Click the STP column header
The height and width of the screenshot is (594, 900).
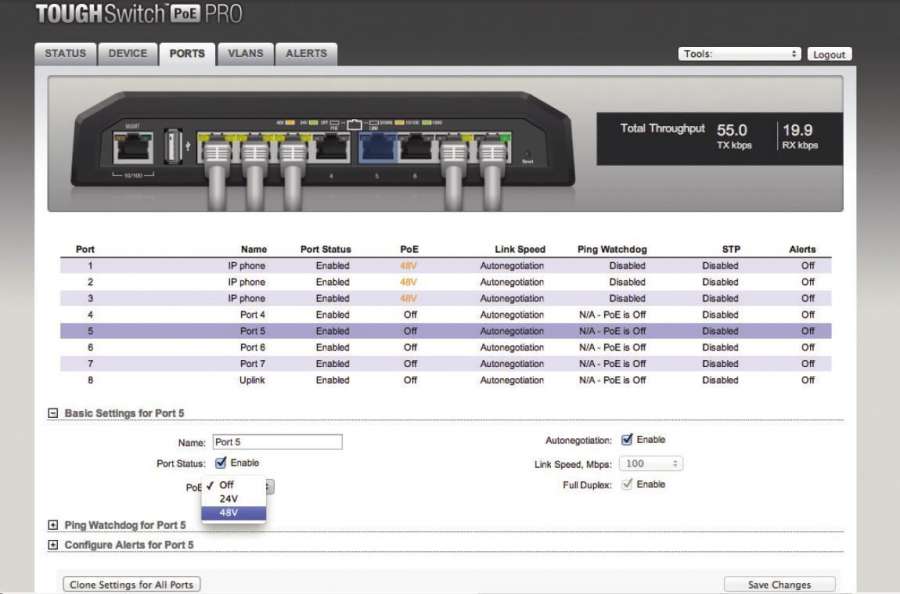[x=731, y=249]
